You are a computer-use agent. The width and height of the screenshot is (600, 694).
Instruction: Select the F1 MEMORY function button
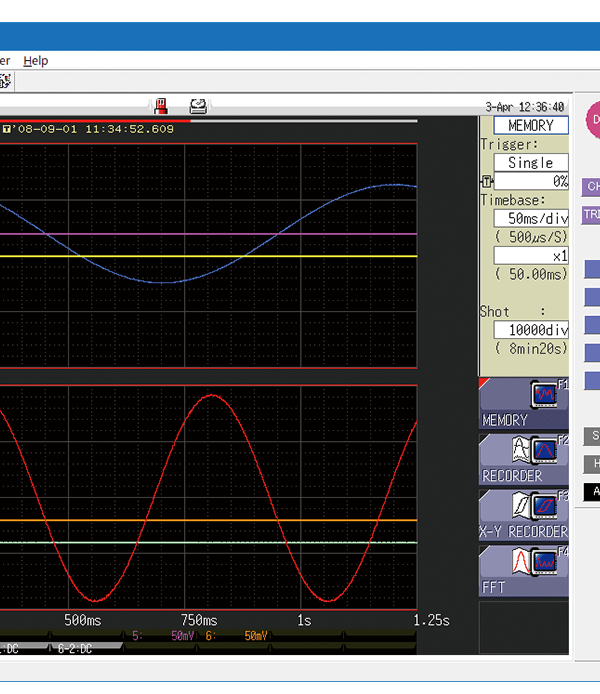click(523, 403)
